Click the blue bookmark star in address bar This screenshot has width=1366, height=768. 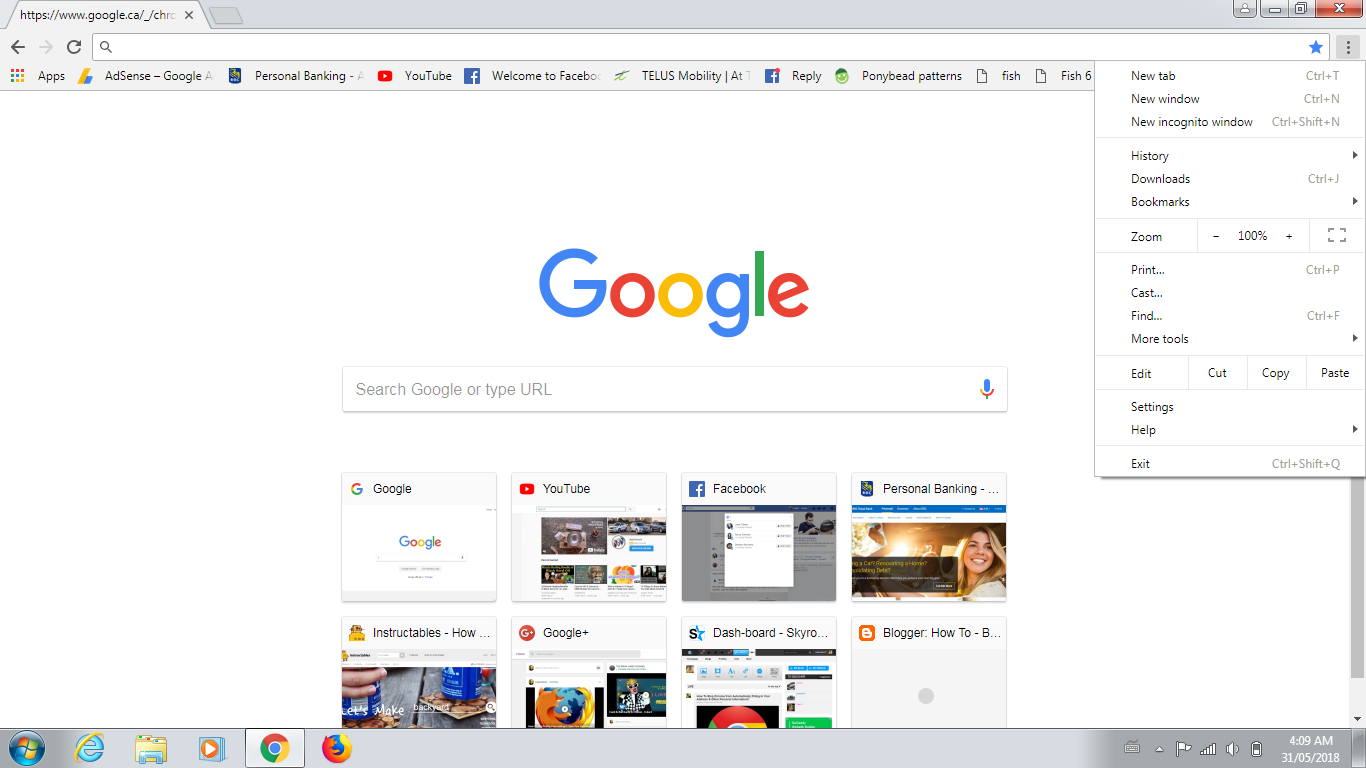tap(1316, 47)
